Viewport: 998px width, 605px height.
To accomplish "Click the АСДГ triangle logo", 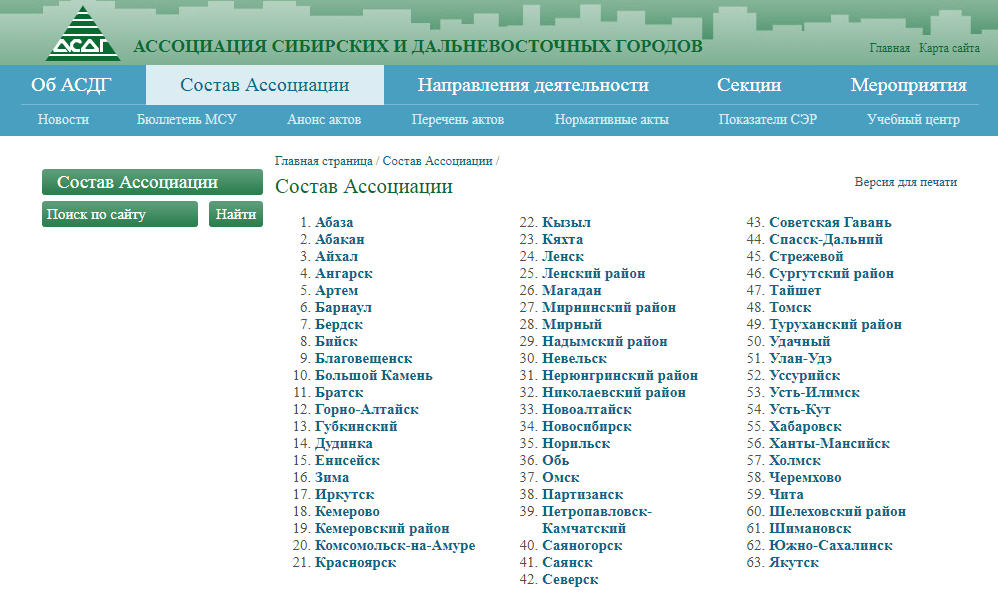I will (83, 34).
